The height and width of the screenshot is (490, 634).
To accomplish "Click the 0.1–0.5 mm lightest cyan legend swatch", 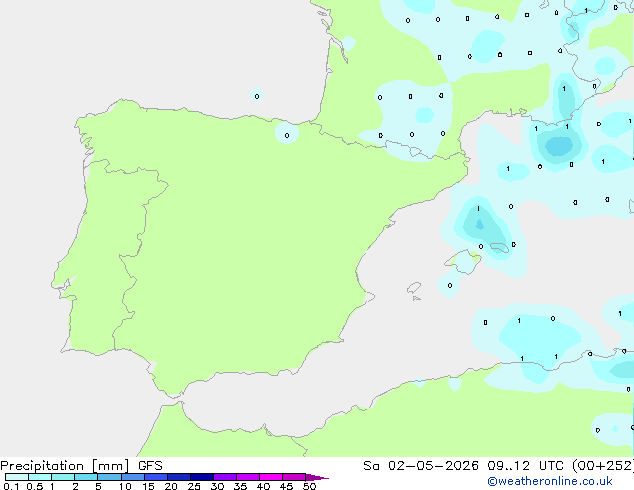I will pyautogui.click(x=17, y=477).
